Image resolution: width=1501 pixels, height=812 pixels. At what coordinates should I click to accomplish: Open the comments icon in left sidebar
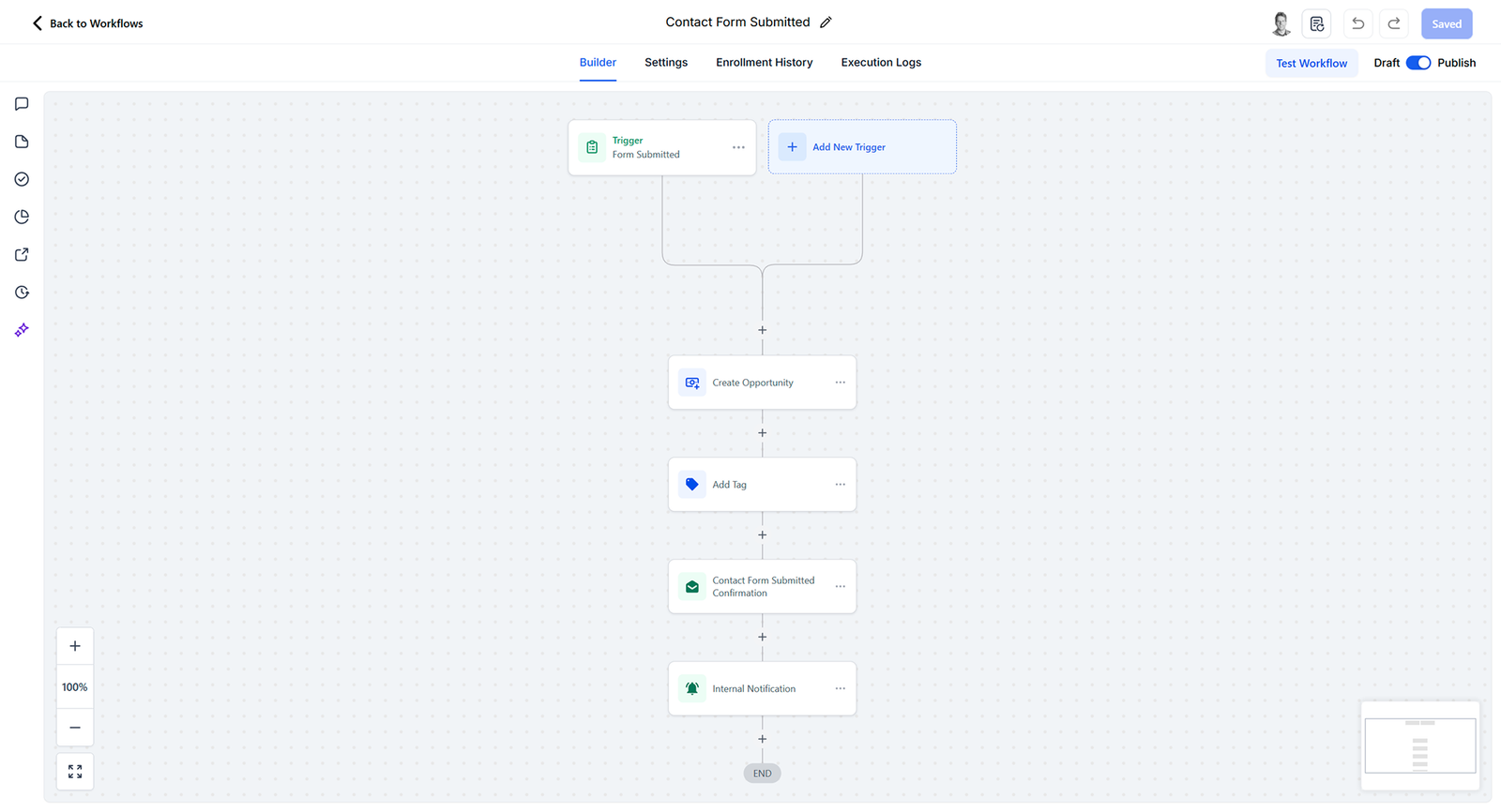coord(22,104)
